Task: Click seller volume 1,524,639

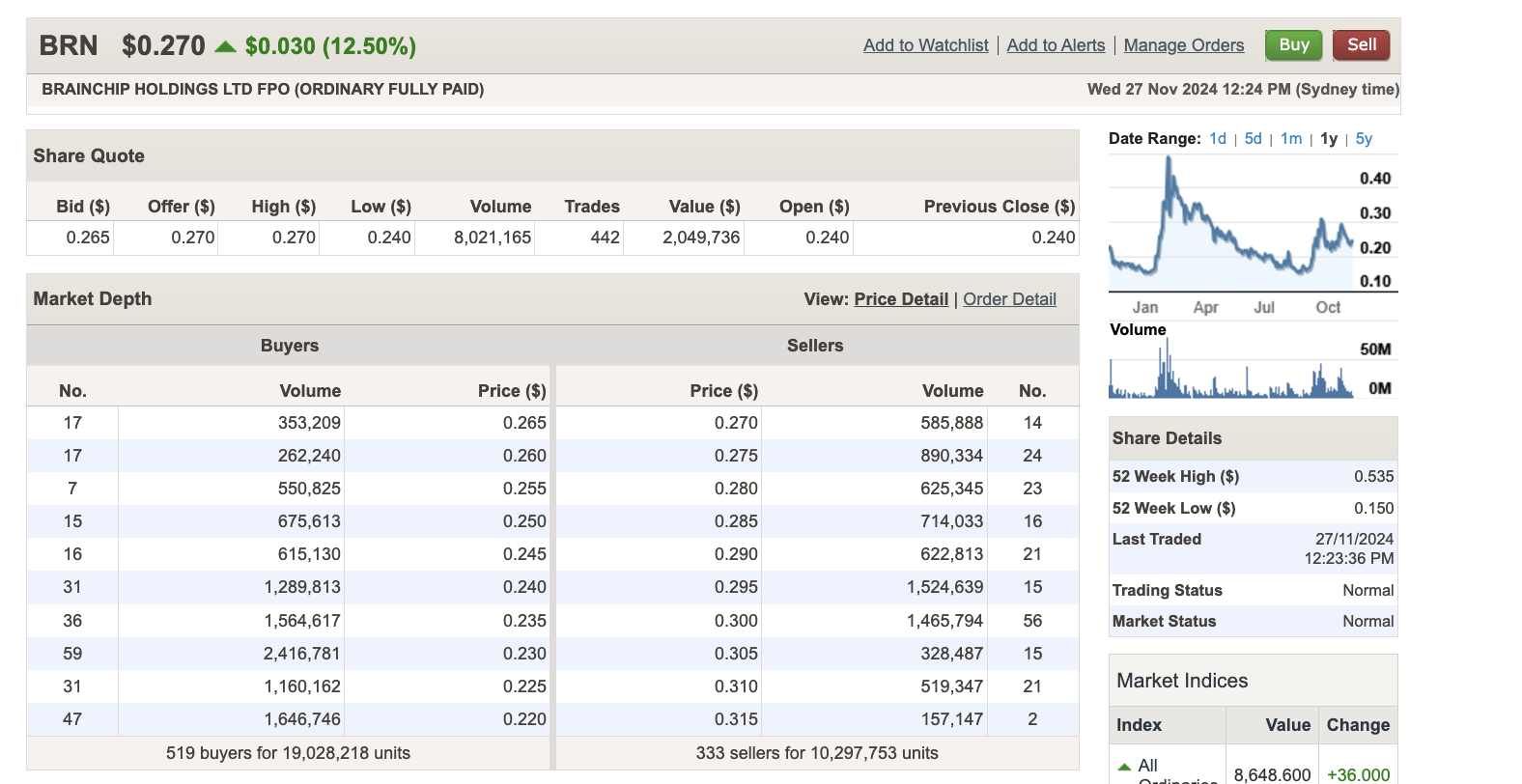Action: (x=944, y=587)
